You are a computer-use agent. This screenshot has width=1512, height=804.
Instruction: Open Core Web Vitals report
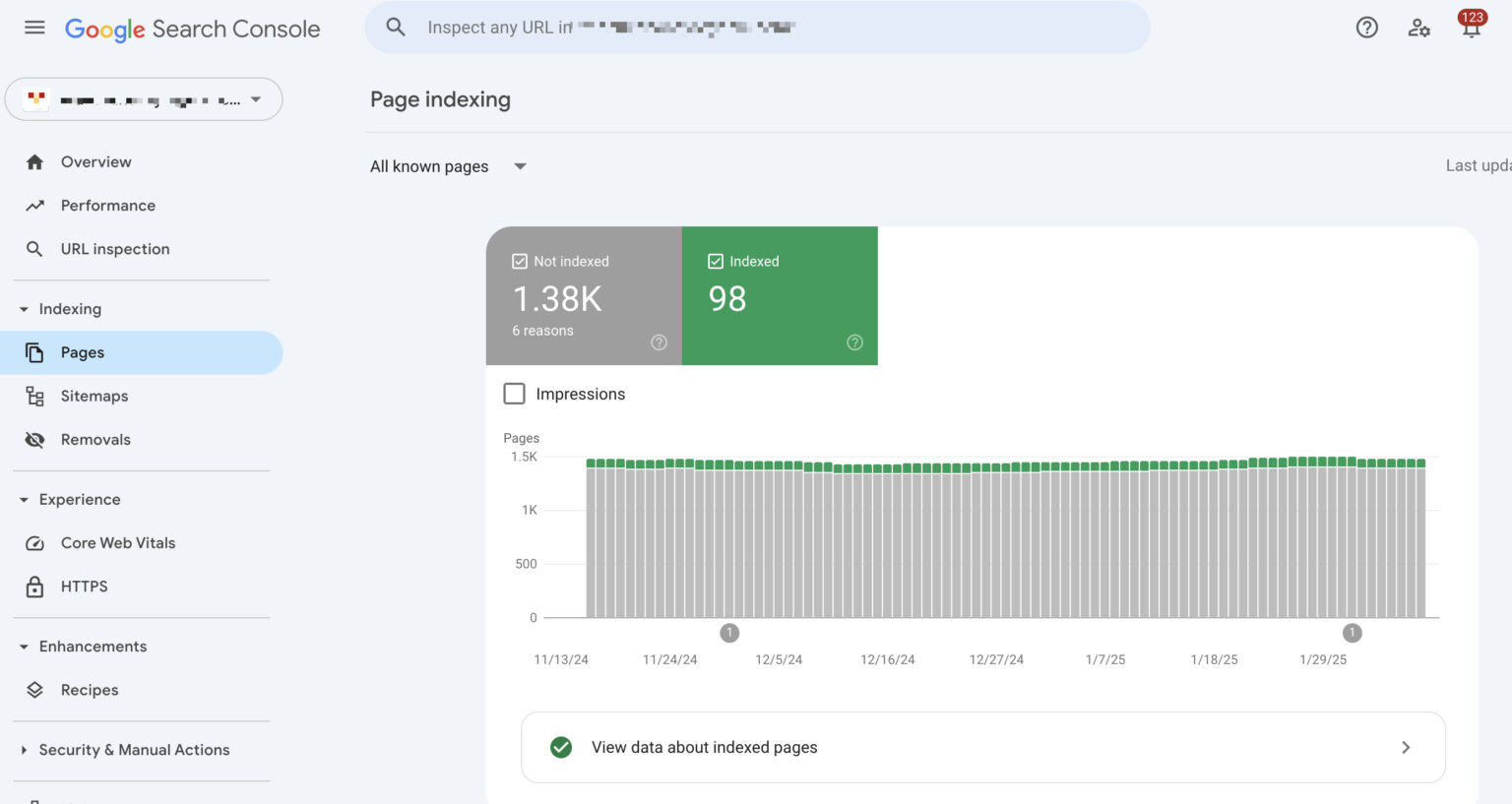point(117,542)
